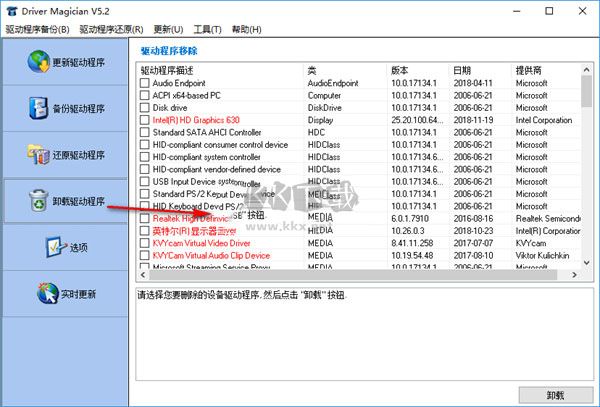This screenshot has width=600, height=407.
Task: Check KVYCam Virtual Audio Clip Device checkbox
Action: click(145, 255)
